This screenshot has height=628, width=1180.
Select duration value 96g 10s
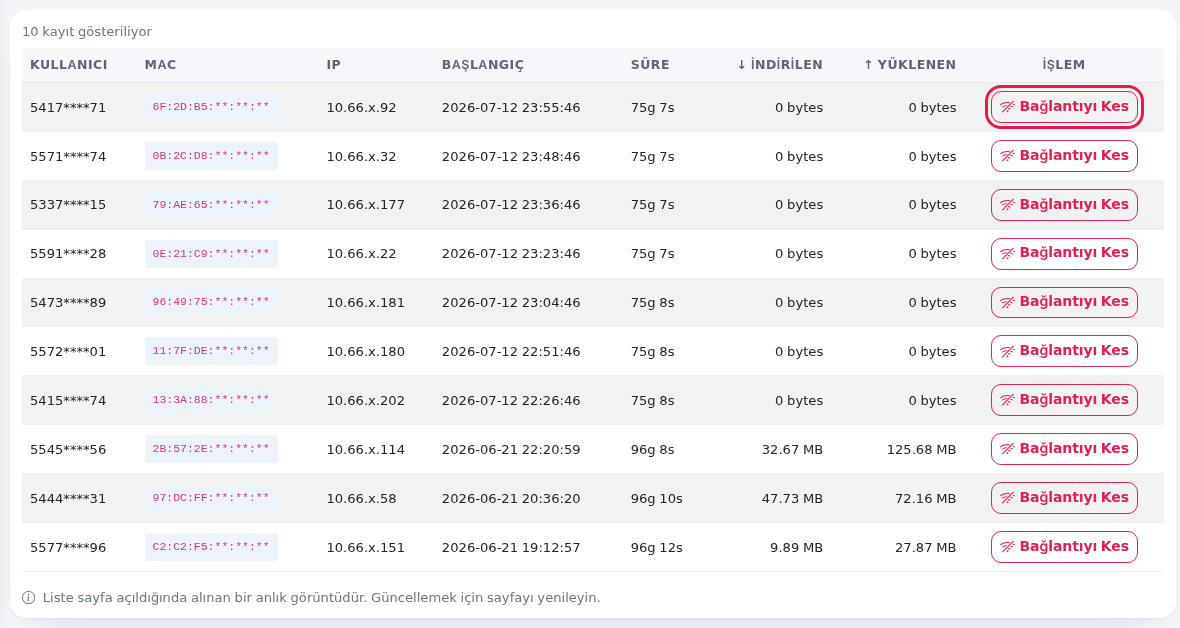657,498
